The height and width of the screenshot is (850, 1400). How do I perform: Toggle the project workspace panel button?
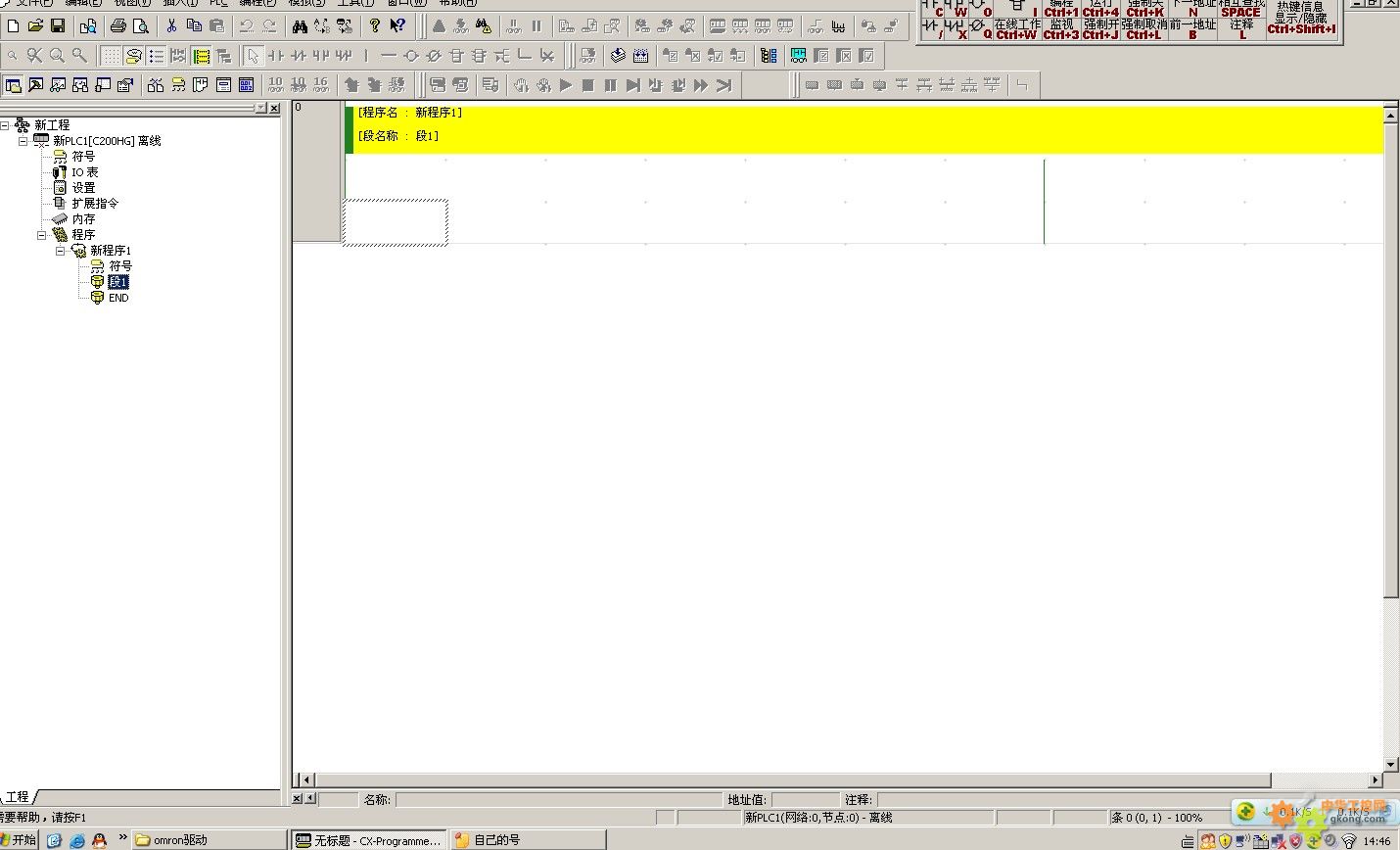point(13,85)
